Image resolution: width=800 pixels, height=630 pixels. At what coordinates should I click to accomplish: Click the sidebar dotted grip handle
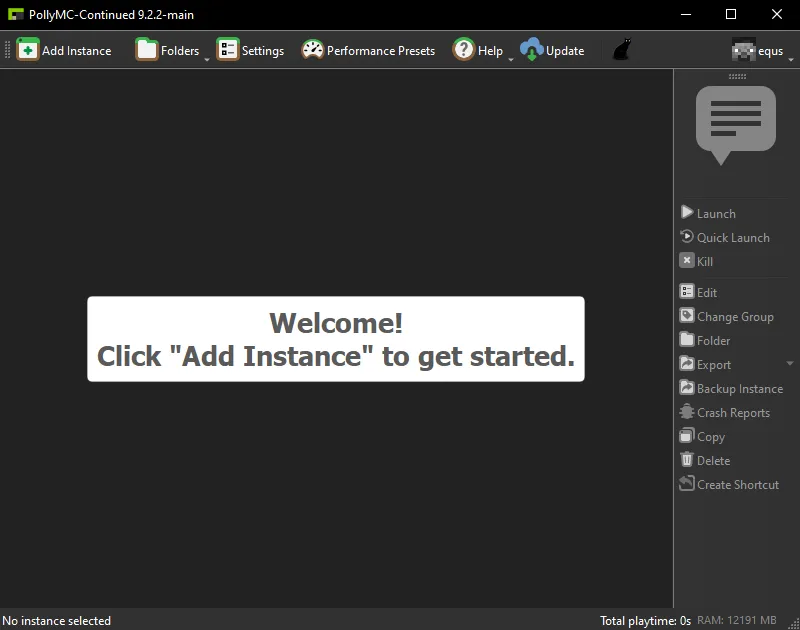pyautogui.click(x=737, y=77)
